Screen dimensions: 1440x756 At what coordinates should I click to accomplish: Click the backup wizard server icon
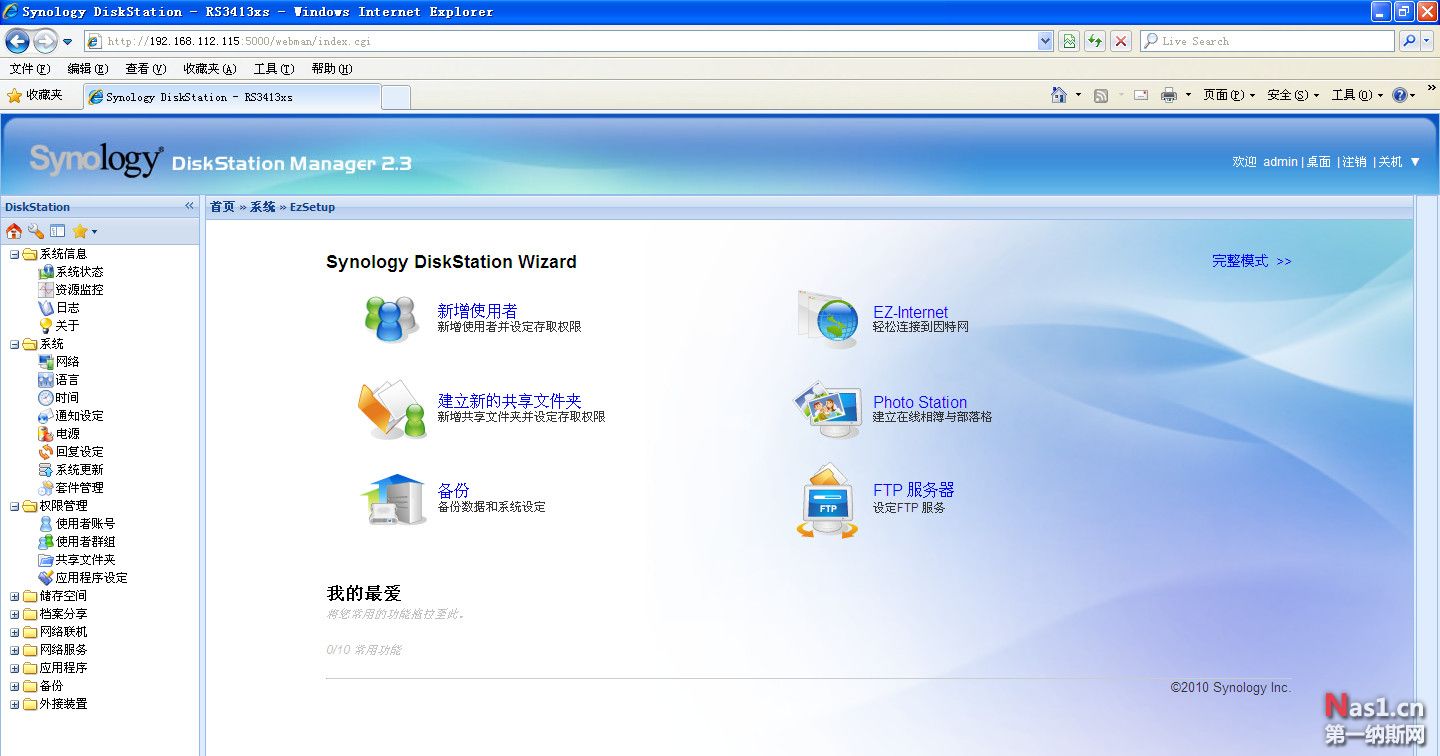[393, 500]
